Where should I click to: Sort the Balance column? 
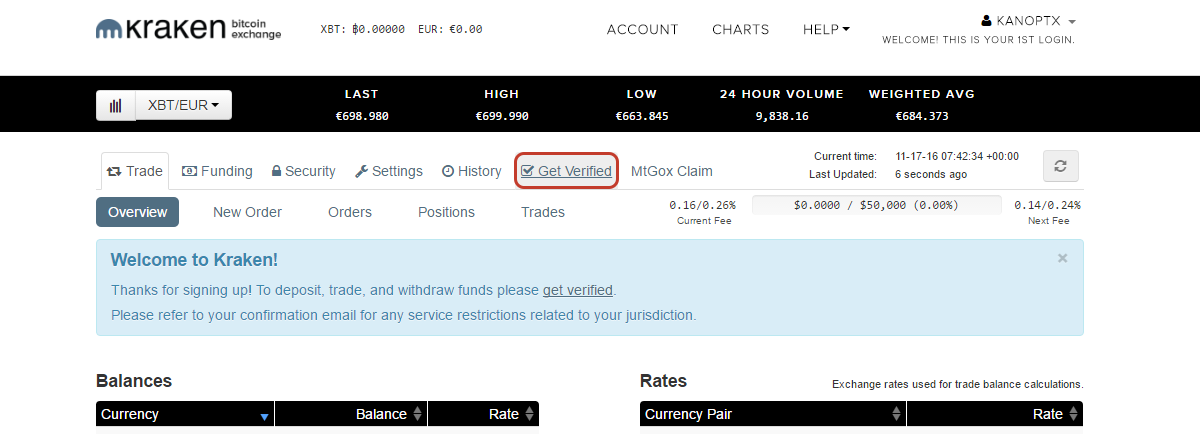click(417, 414)
